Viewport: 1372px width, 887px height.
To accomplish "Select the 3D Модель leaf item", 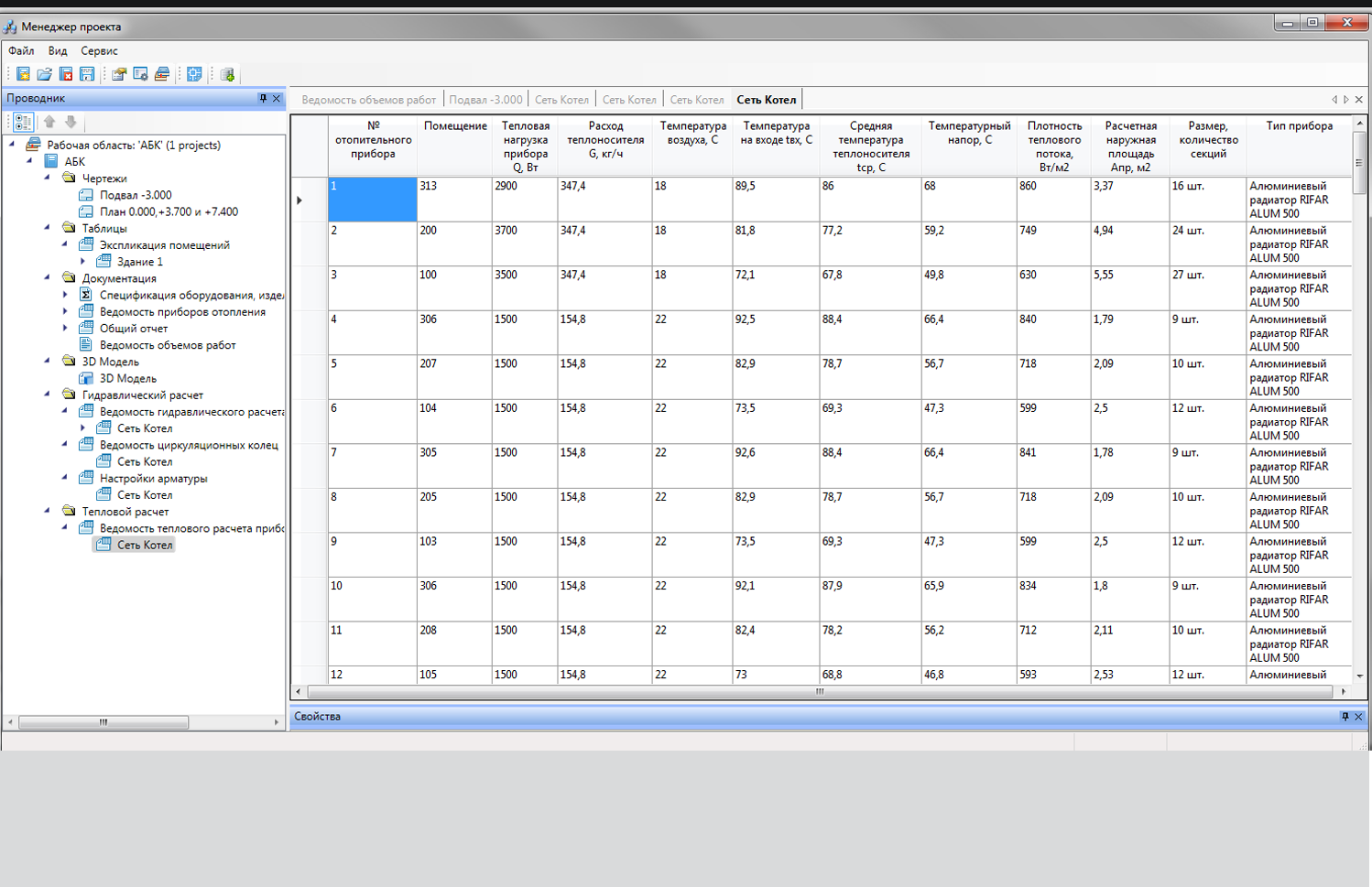I will 128,378.
